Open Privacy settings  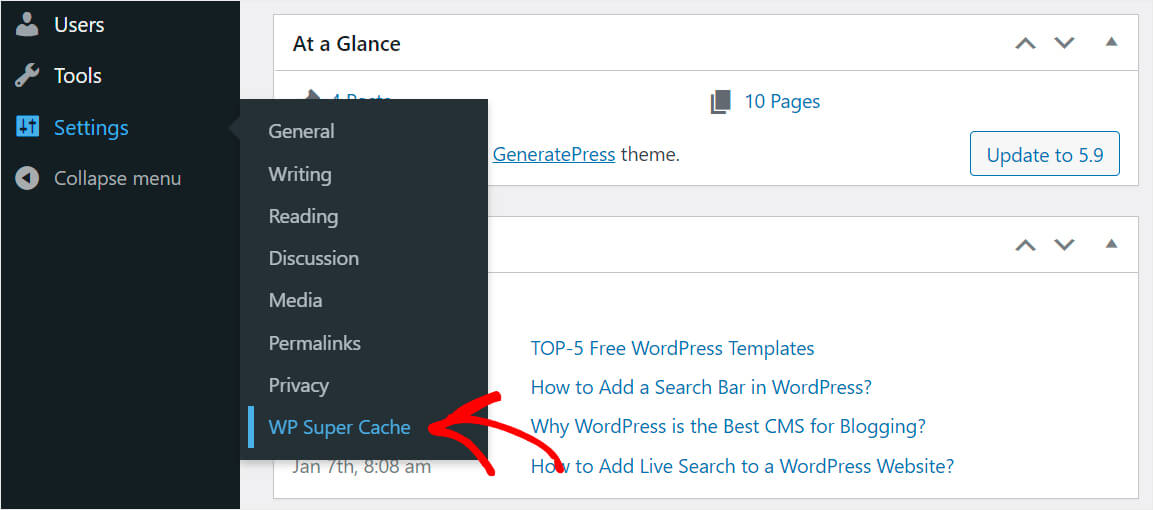[299, 386]
